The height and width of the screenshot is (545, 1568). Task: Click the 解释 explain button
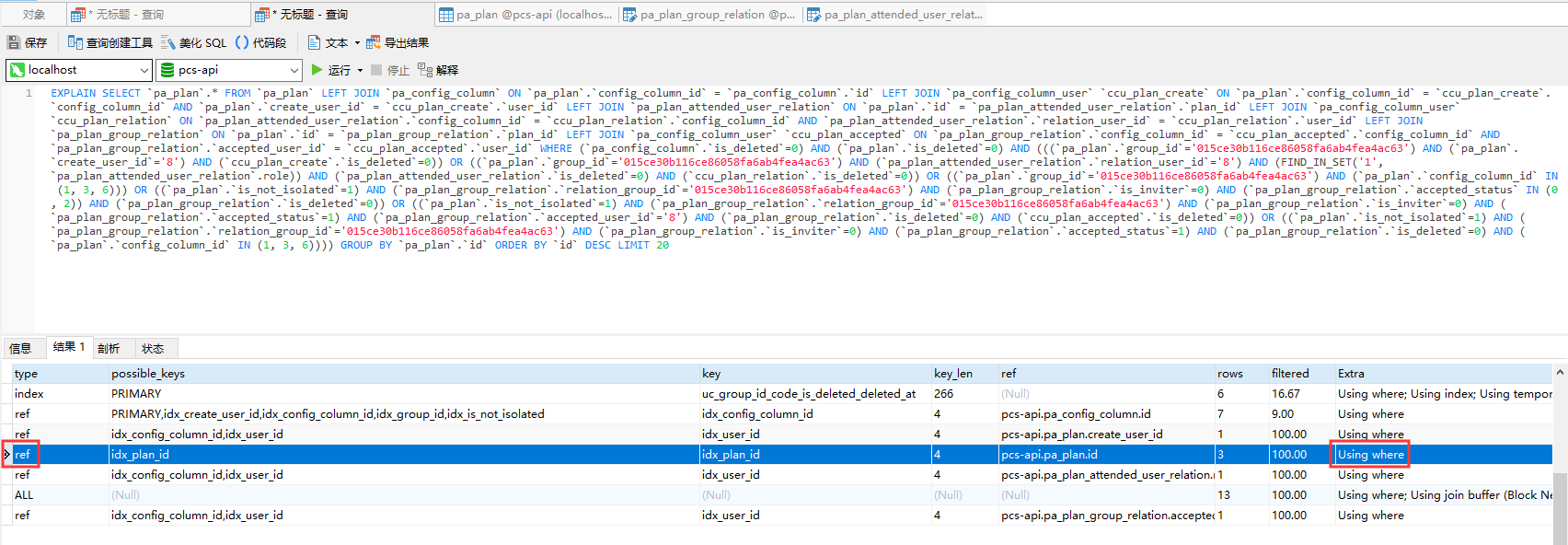click(438, 70)
